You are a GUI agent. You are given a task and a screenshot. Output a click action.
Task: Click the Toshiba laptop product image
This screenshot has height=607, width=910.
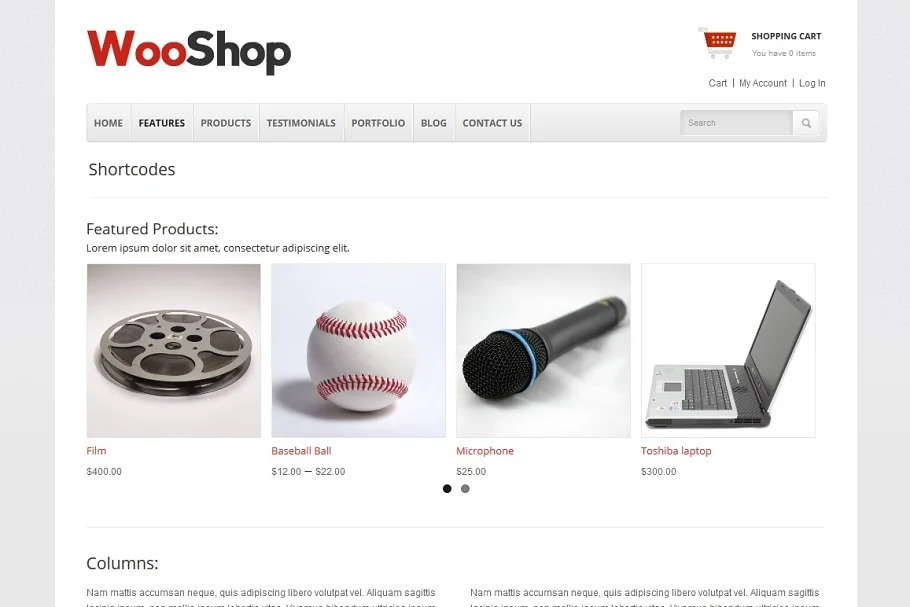(x=728, y=351)
